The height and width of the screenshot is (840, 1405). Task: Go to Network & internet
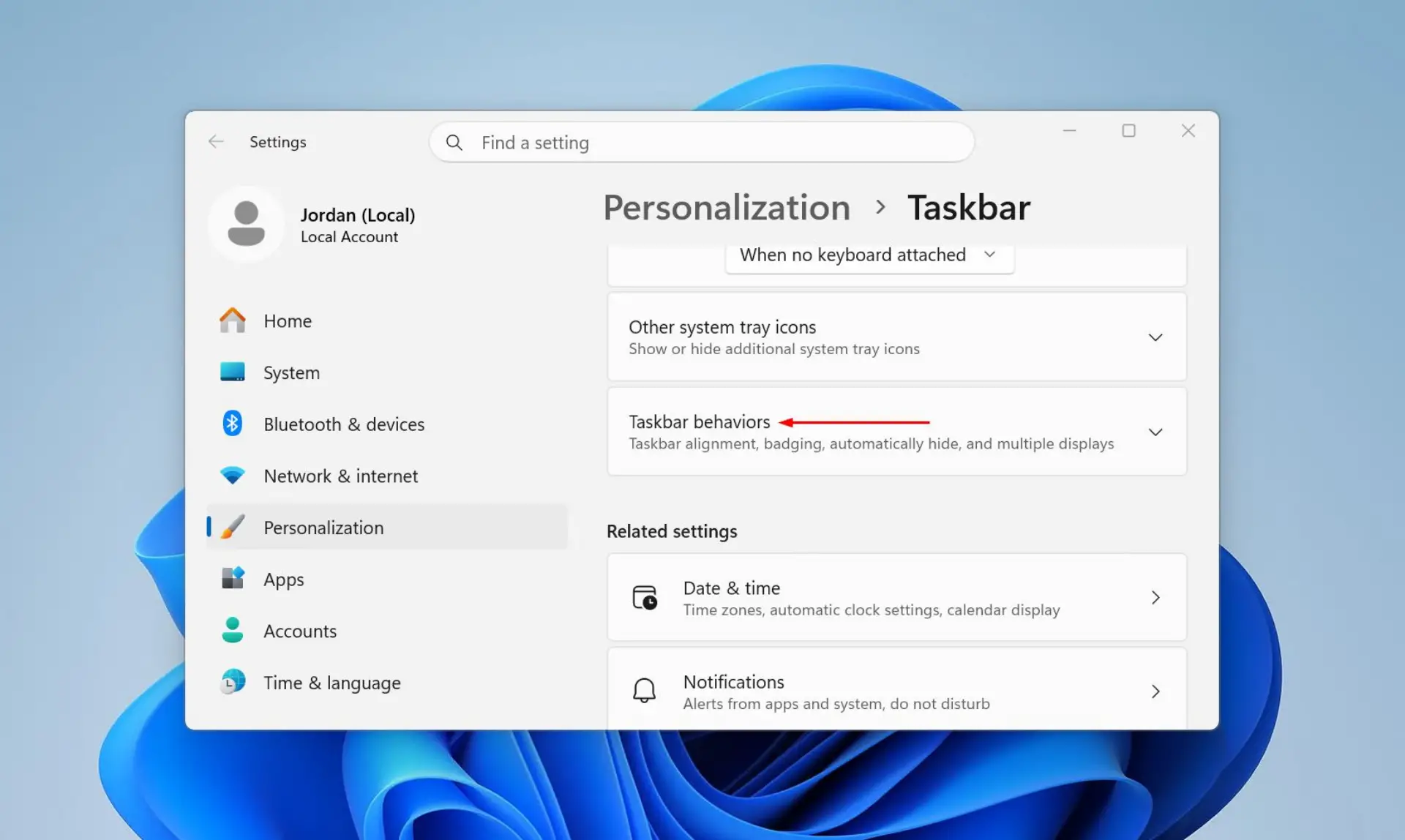[x=387, y=476]
